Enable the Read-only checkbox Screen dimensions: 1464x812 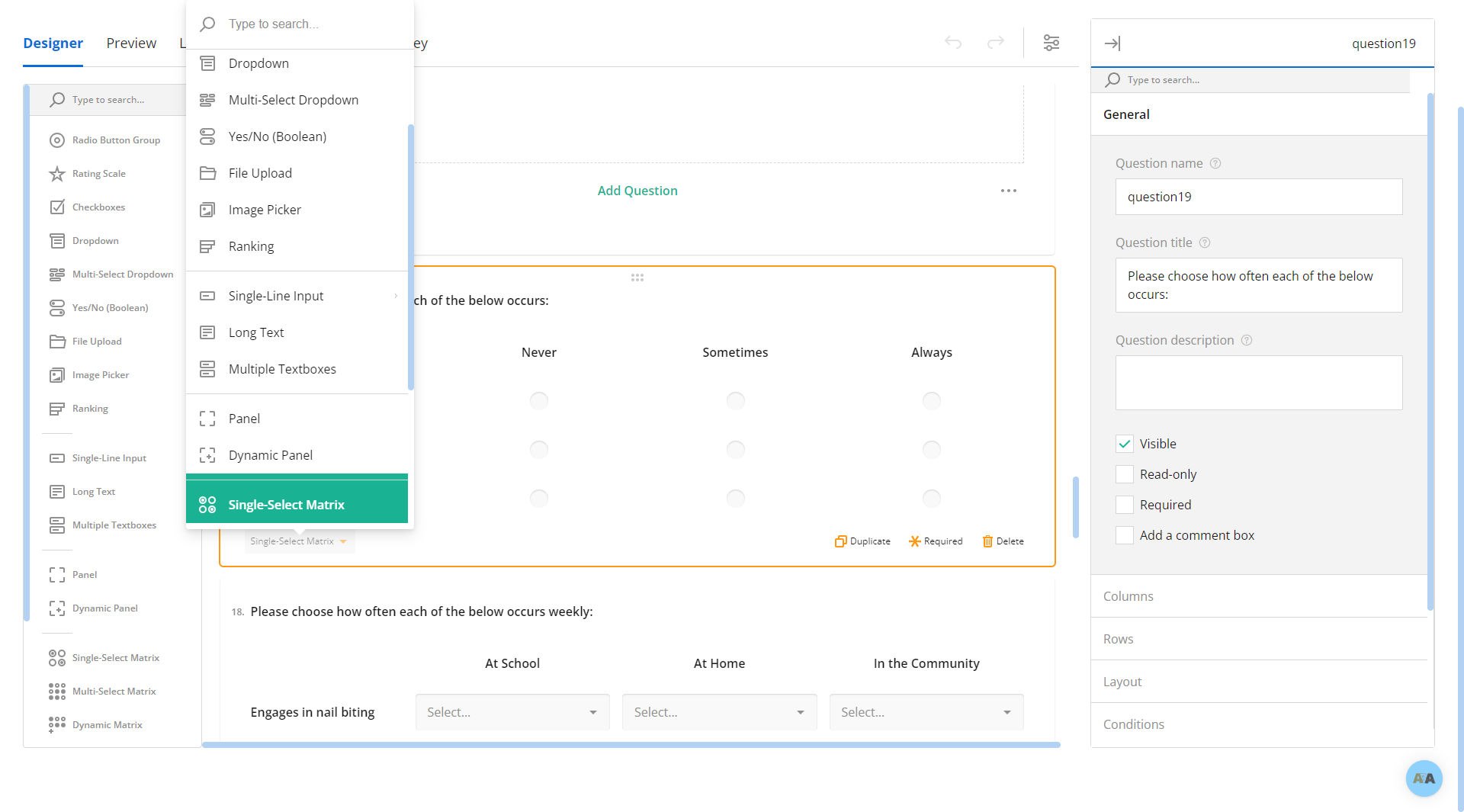(1125, 474)
